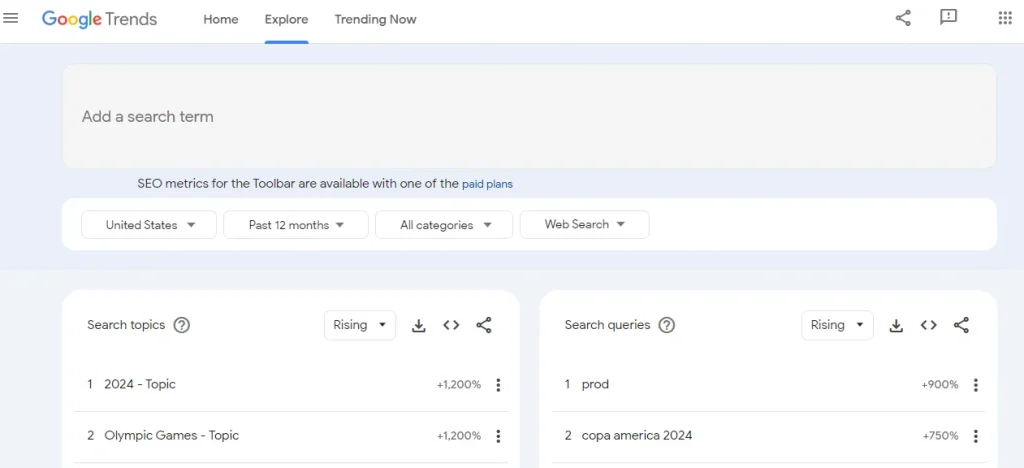Click the Search queries heading
The height and width of the screenshot is (468, 1024).
[x=607, y=325]
